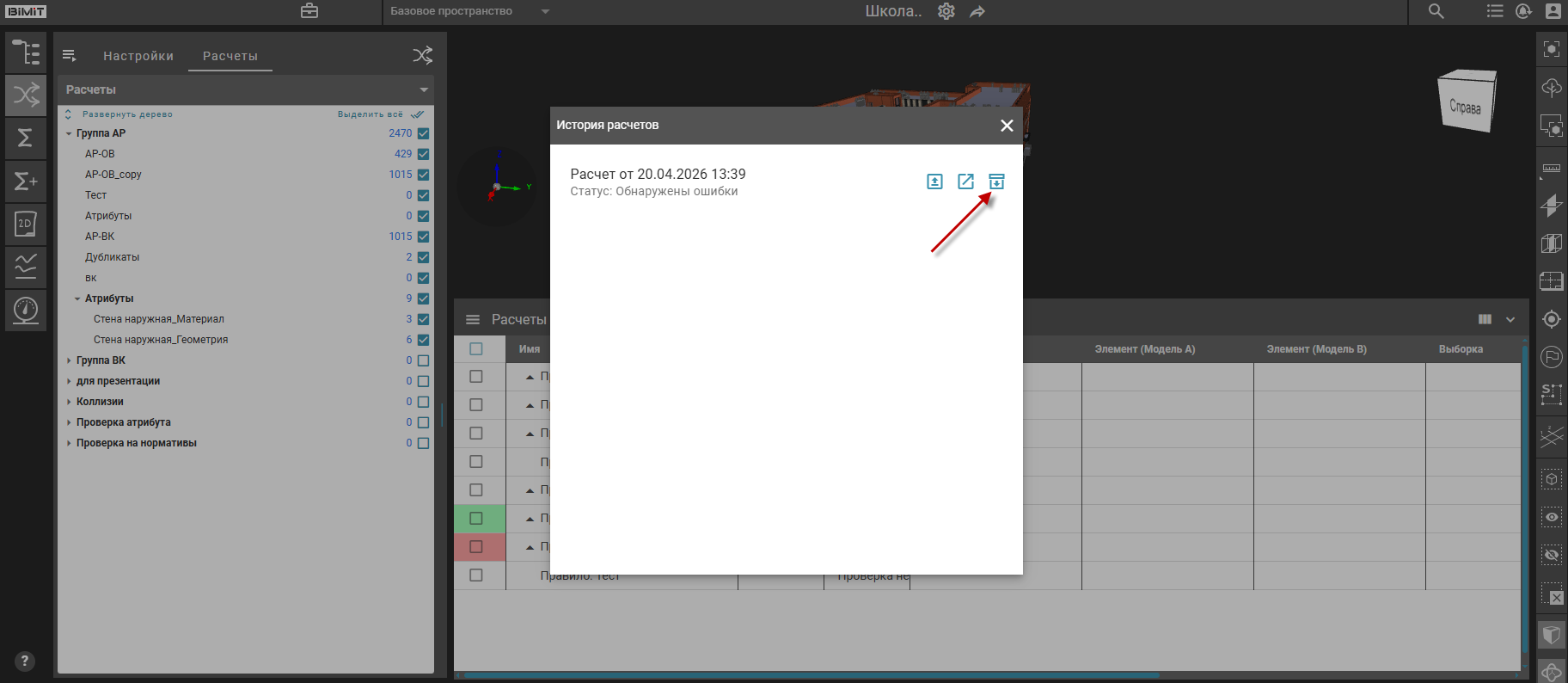Click the archive icon in the calculation history

[x=996, y=182]
